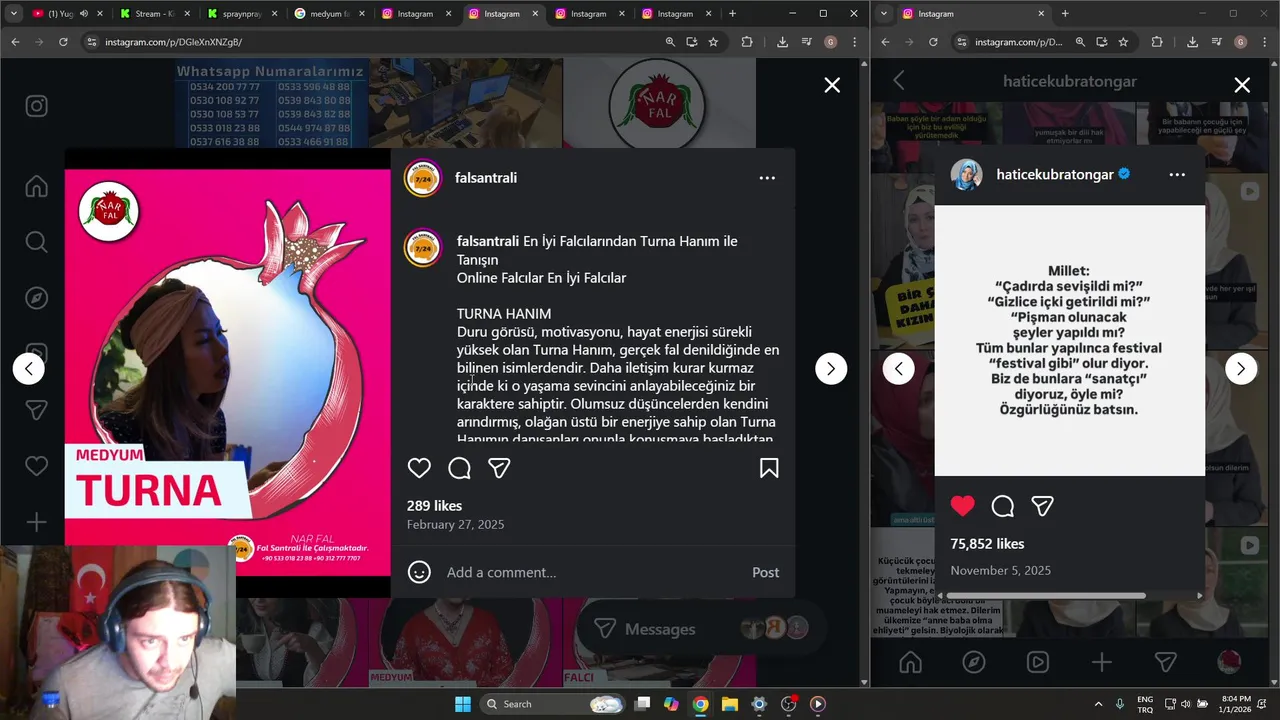Screen dimensions: 1280x720
Task: Click falsantrali avatar in post header
Action: pos(422,178)
